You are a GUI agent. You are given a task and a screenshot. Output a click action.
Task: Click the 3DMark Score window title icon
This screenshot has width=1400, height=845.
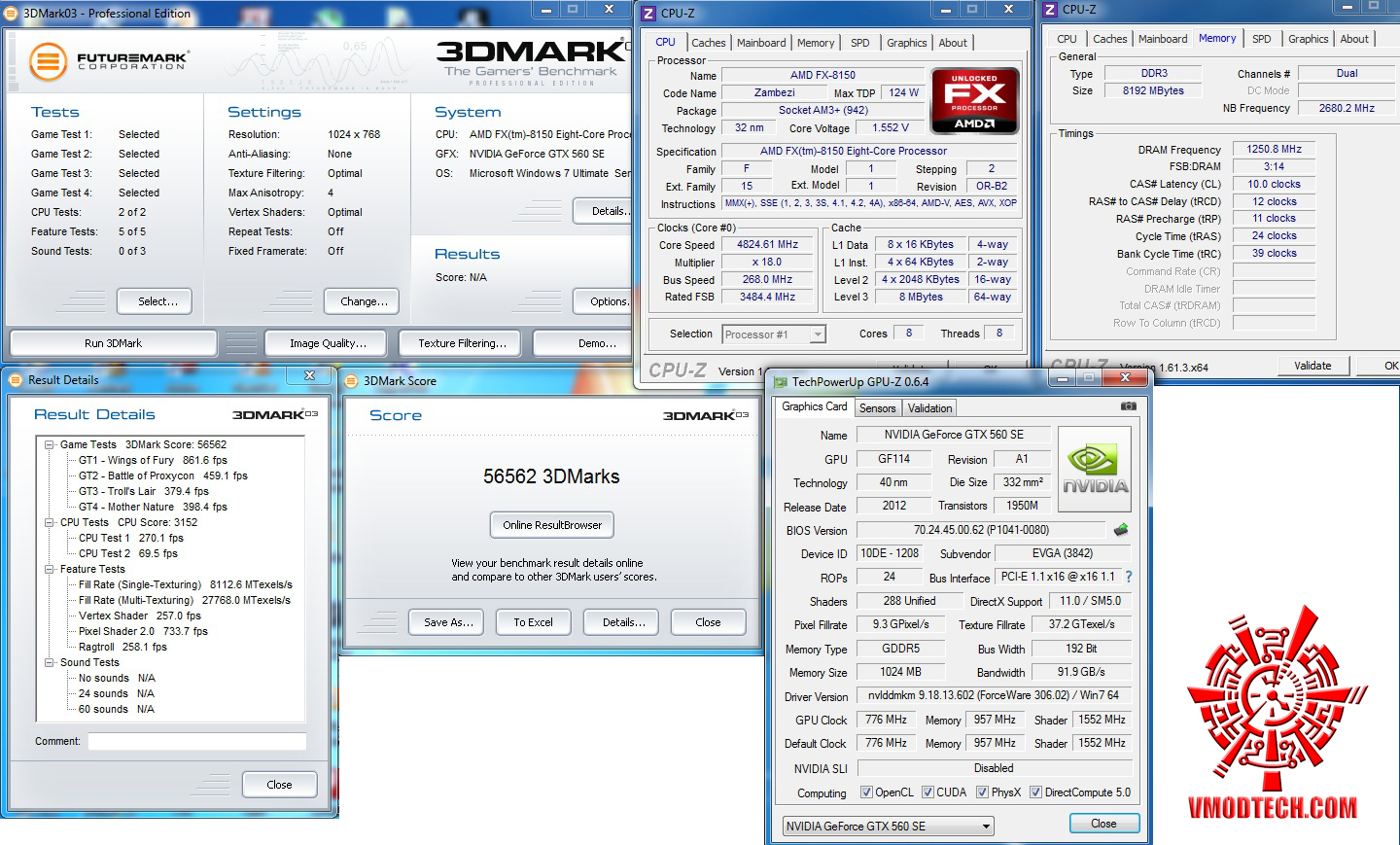[351, 381]
